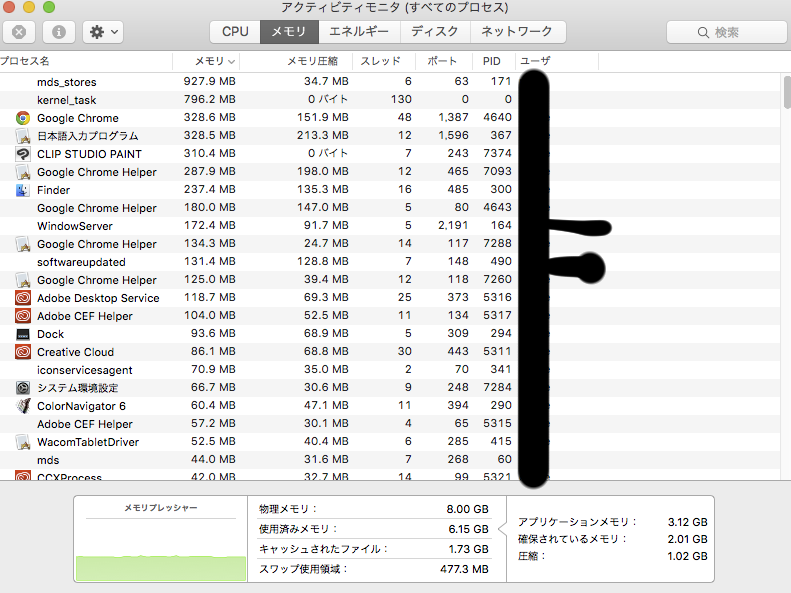Select the メモリ tab

(289, 32)
